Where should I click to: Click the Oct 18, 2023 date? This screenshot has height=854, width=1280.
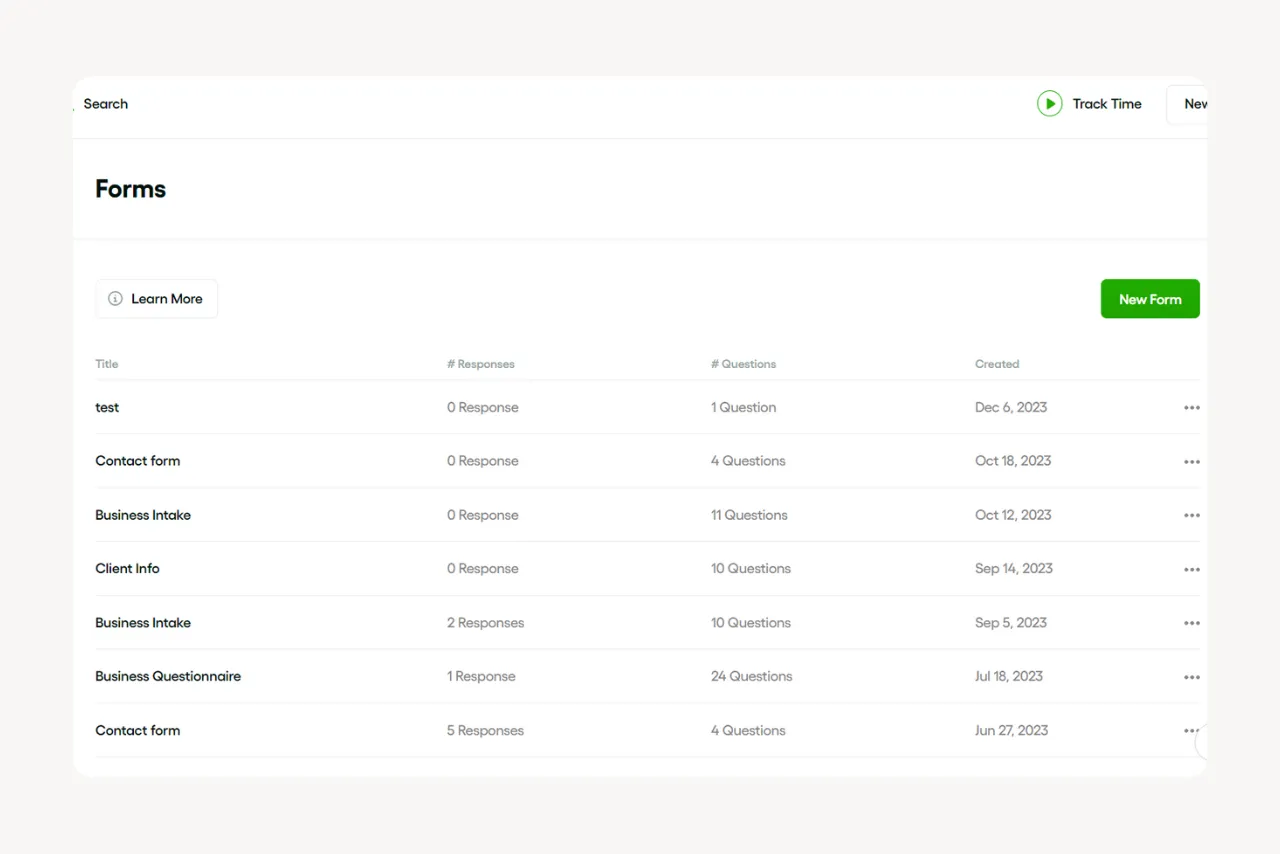point(1013,461)
